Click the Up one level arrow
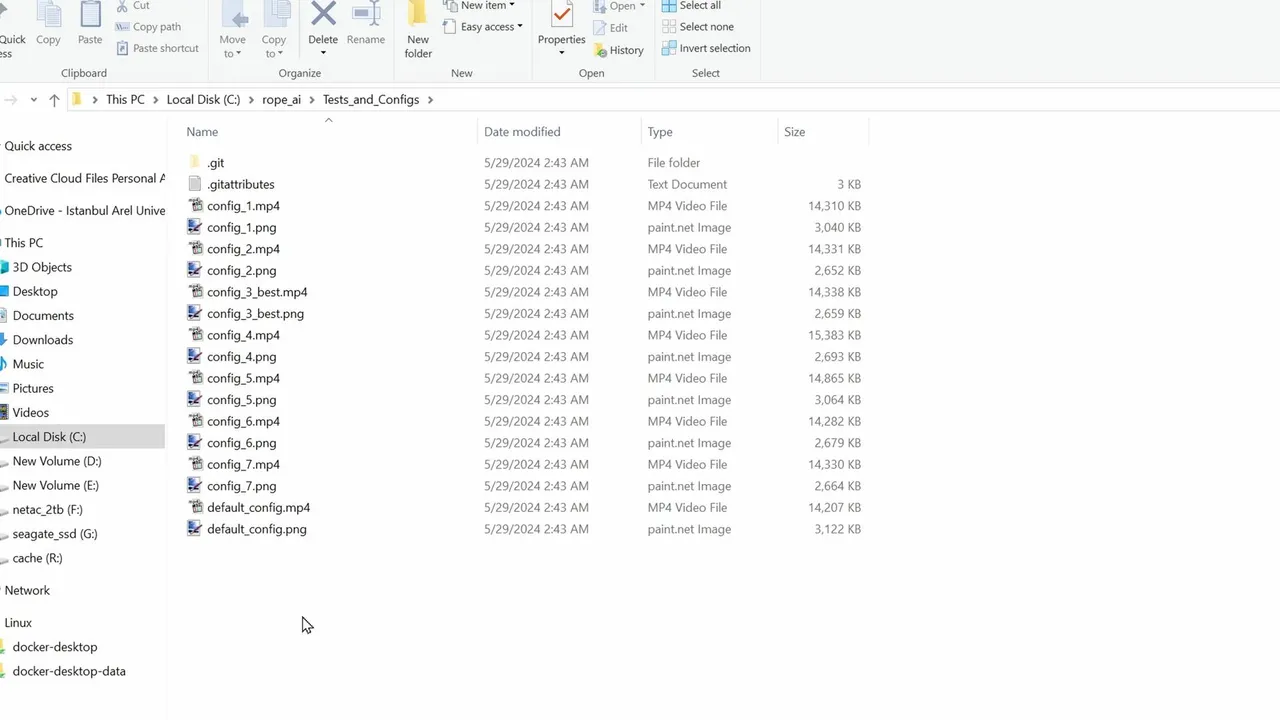 [54, 100]
